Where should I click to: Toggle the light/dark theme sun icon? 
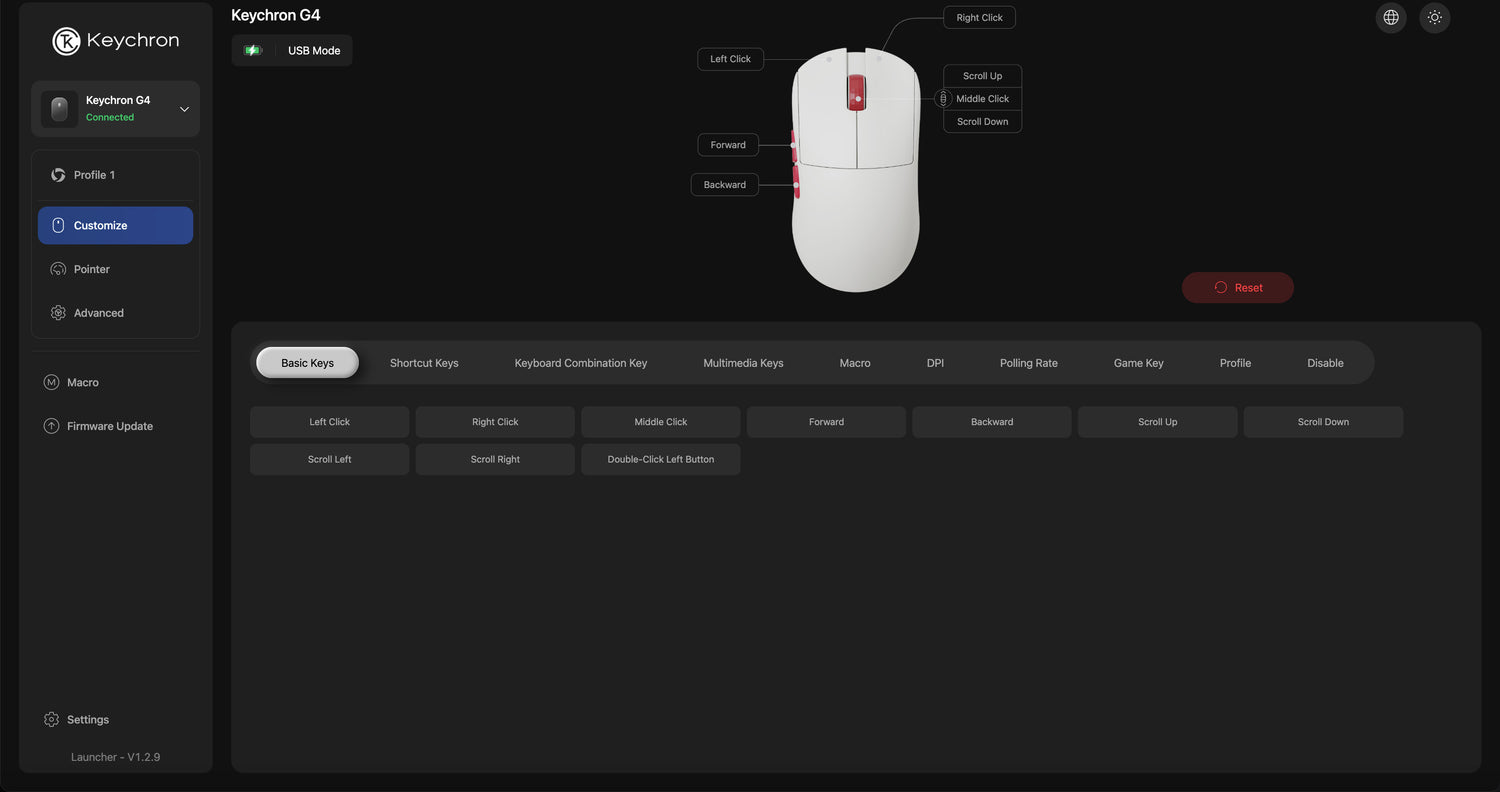point(1435,18)
